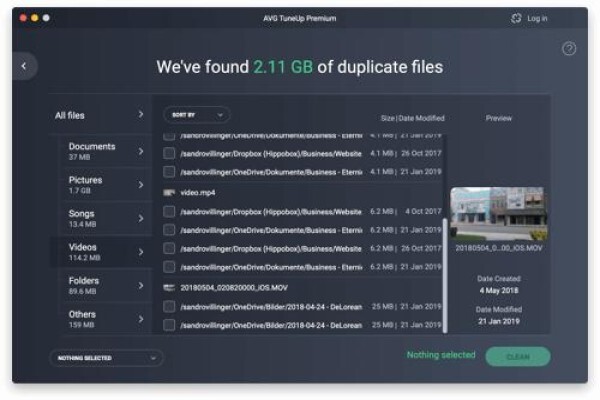Viewport: 600px width, 400px height.
Task: Select Pictures 1.7 GB category
Action: click(x=106, y=185)
